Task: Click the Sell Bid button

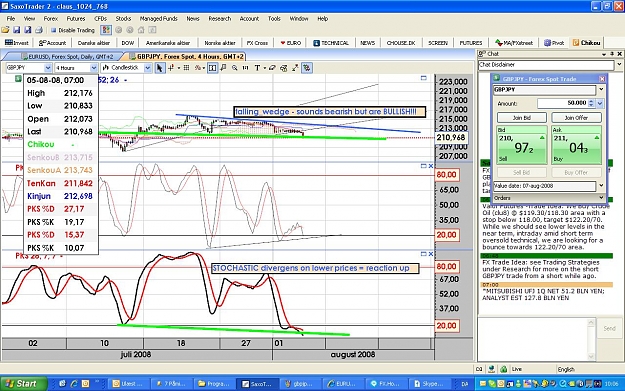Action: pos(522,173)
